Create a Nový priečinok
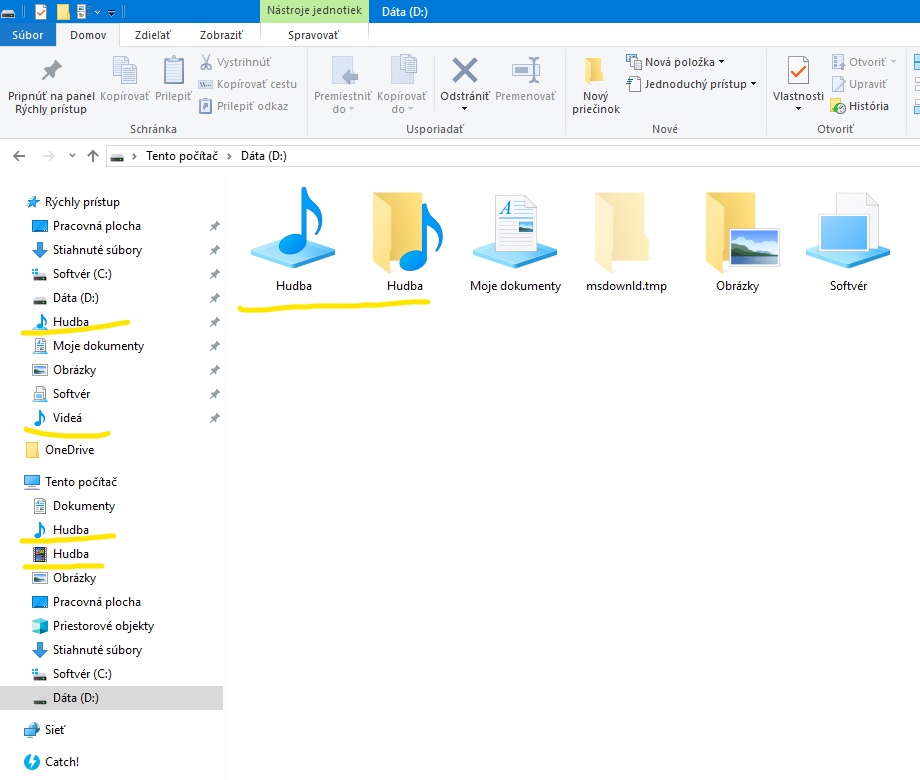This screenshot has width=920, height=780. coord(596,86)
